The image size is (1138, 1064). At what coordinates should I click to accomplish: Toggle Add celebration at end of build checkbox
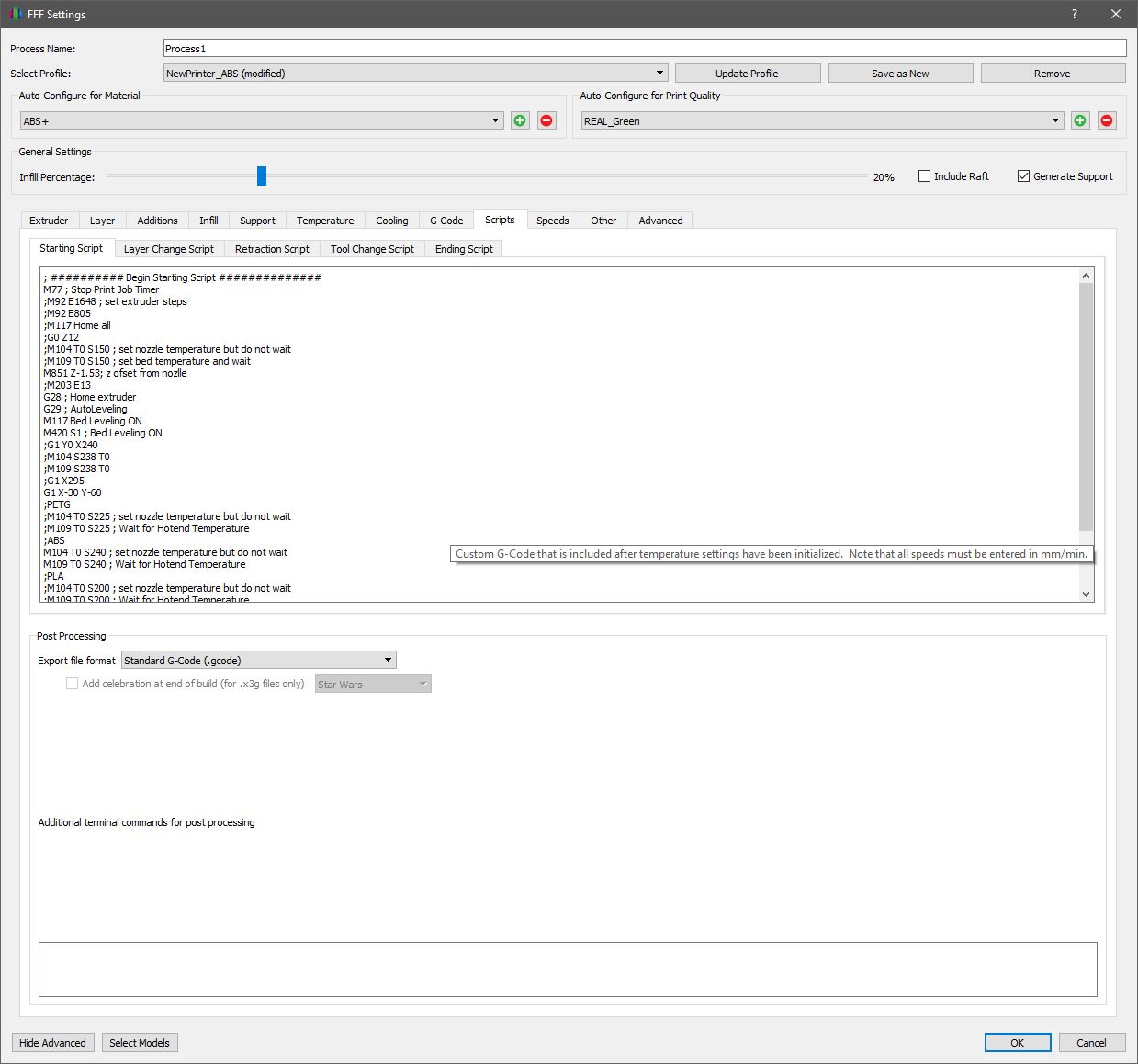72,684
